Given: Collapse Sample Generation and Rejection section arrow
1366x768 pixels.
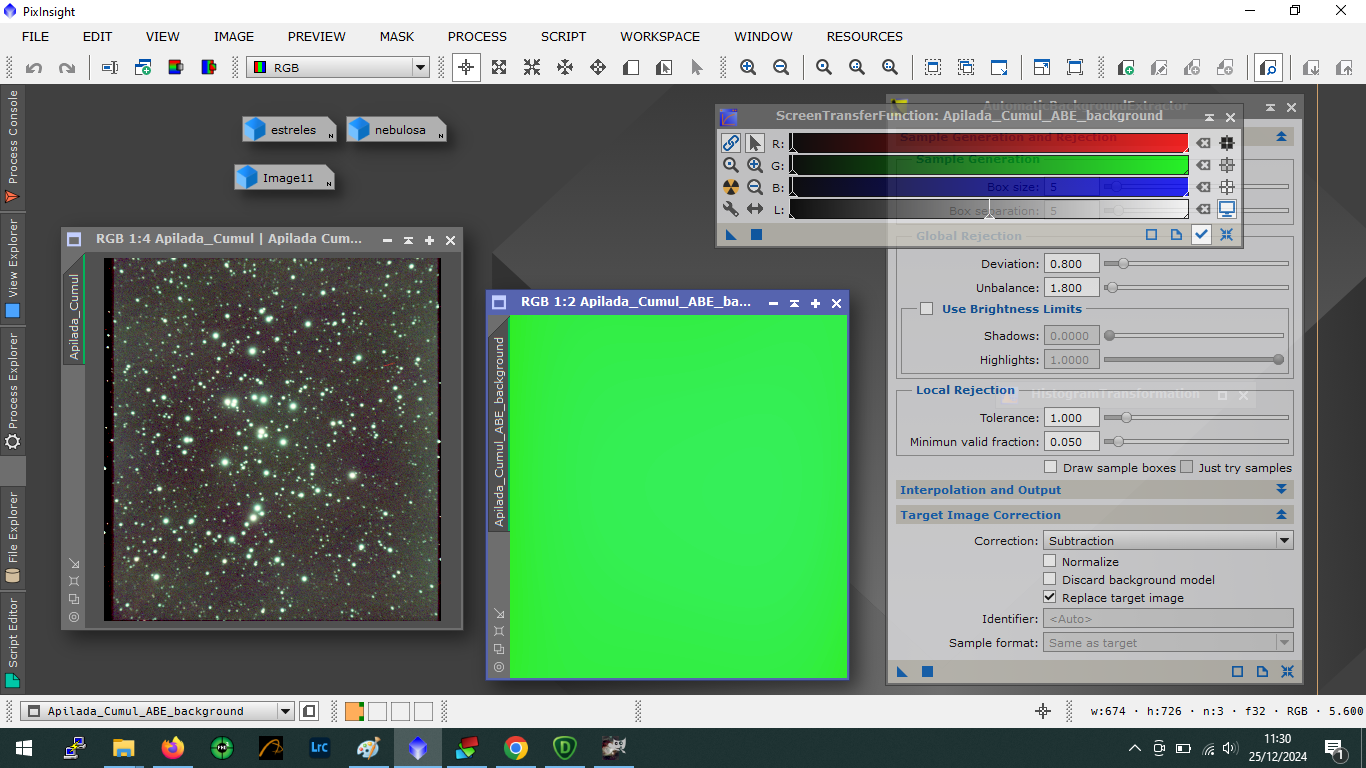Looking at the screenshot, I should tap(1281, 137).
